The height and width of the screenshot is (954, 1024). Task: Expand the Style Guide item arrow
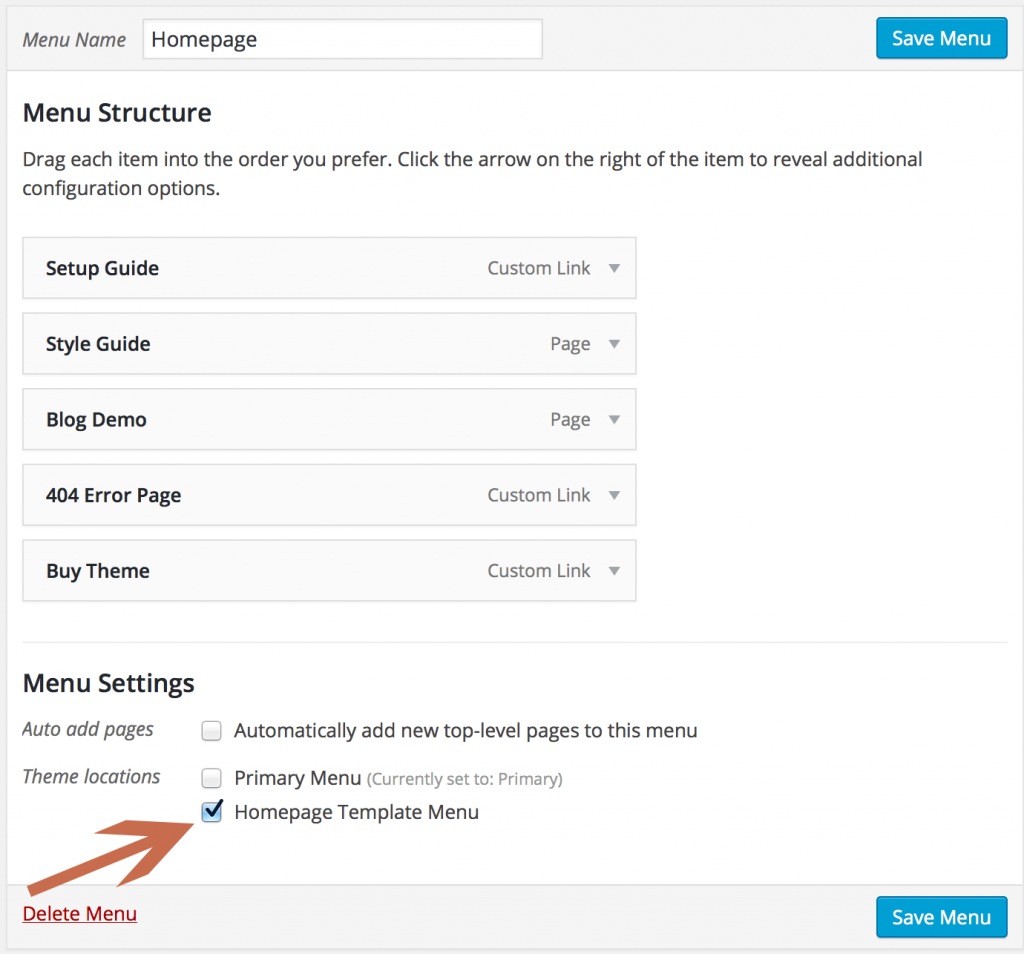tap(614, 344)
